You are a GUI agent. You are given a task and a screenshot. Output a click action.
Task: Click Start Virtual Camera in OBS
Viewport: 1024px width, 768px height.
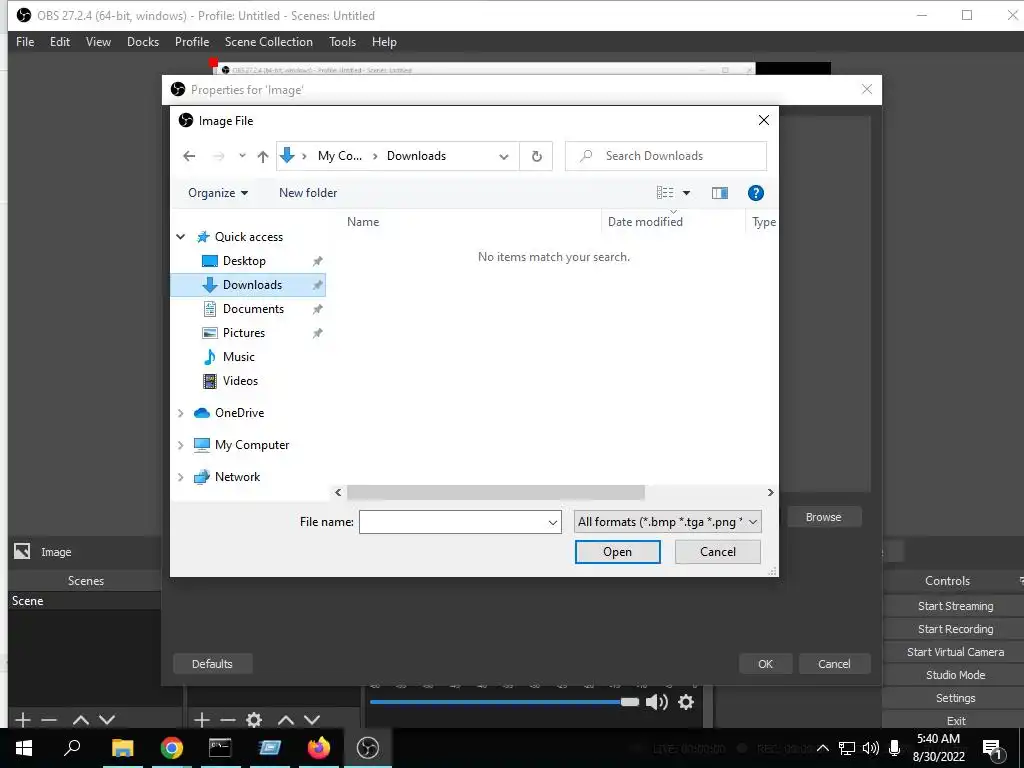[x=955, y=652]
